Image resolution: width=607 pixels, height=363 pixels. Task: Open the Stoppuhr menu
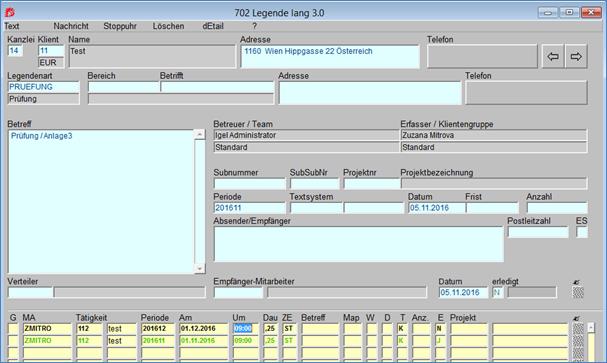click(x=120, y=26)
